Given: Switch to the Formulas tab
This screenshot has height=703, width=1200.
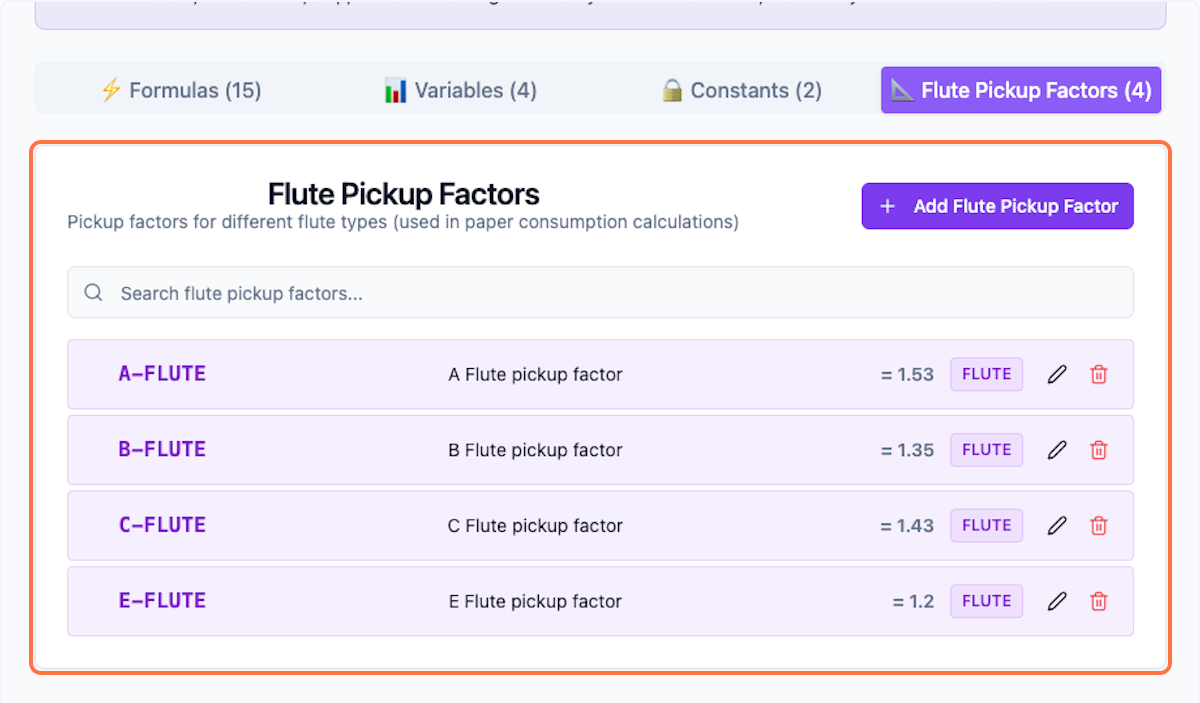Looking at the screenshot, I should coord(181,90).
